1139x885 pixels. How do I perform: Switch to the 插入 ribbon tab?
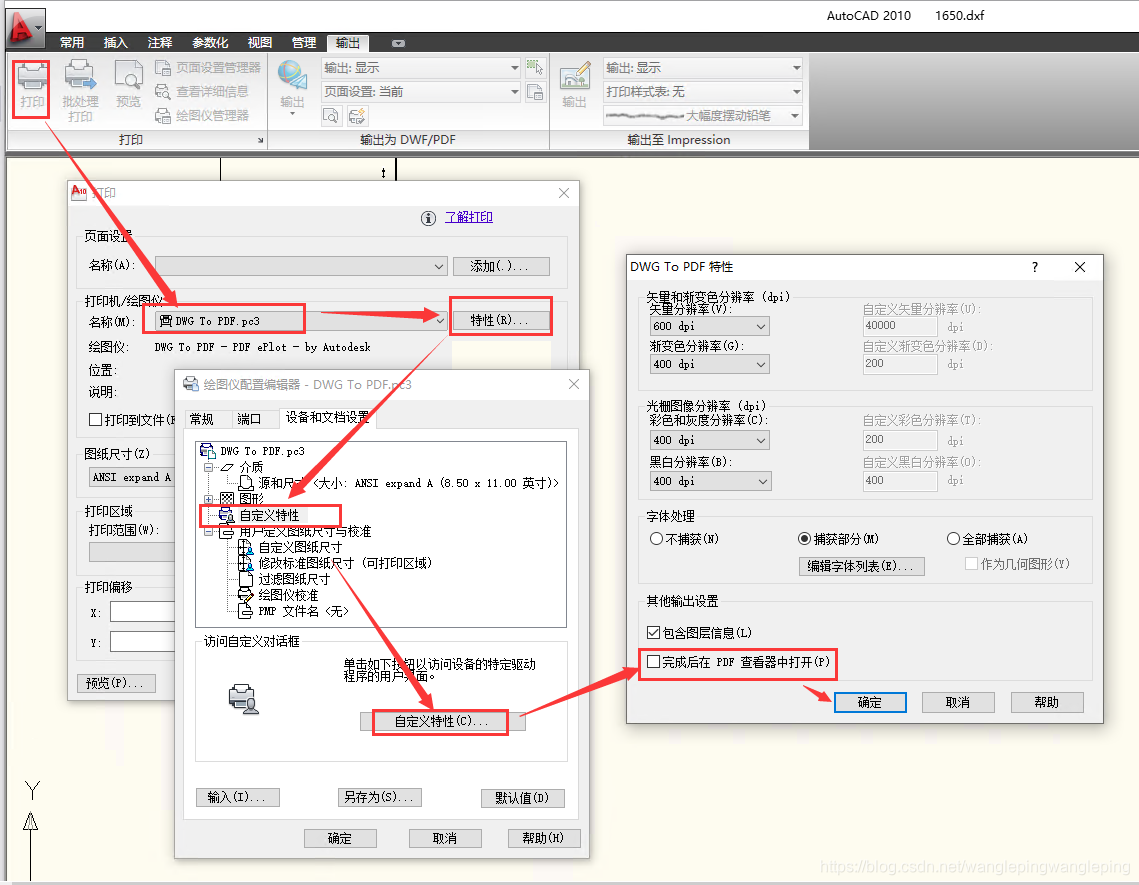[115, 43]
